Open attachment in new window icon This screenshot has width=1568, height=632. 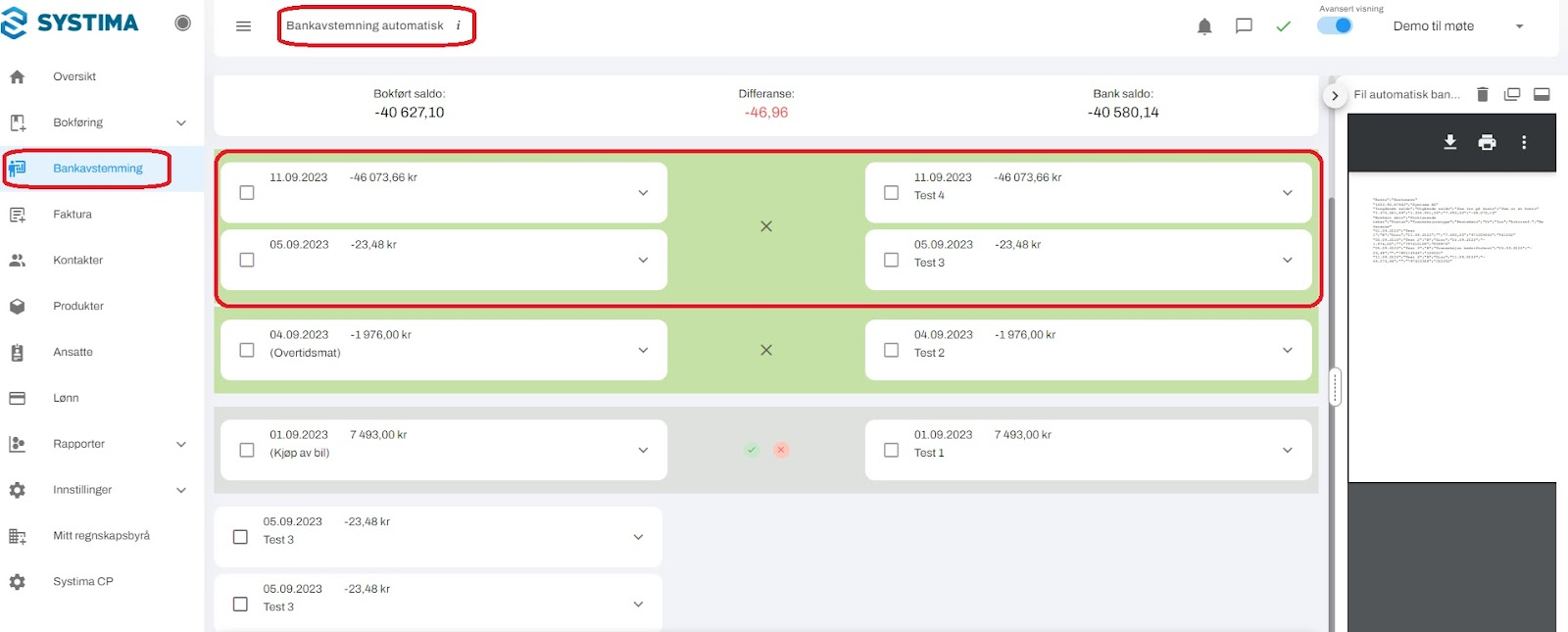point(1512,94)
